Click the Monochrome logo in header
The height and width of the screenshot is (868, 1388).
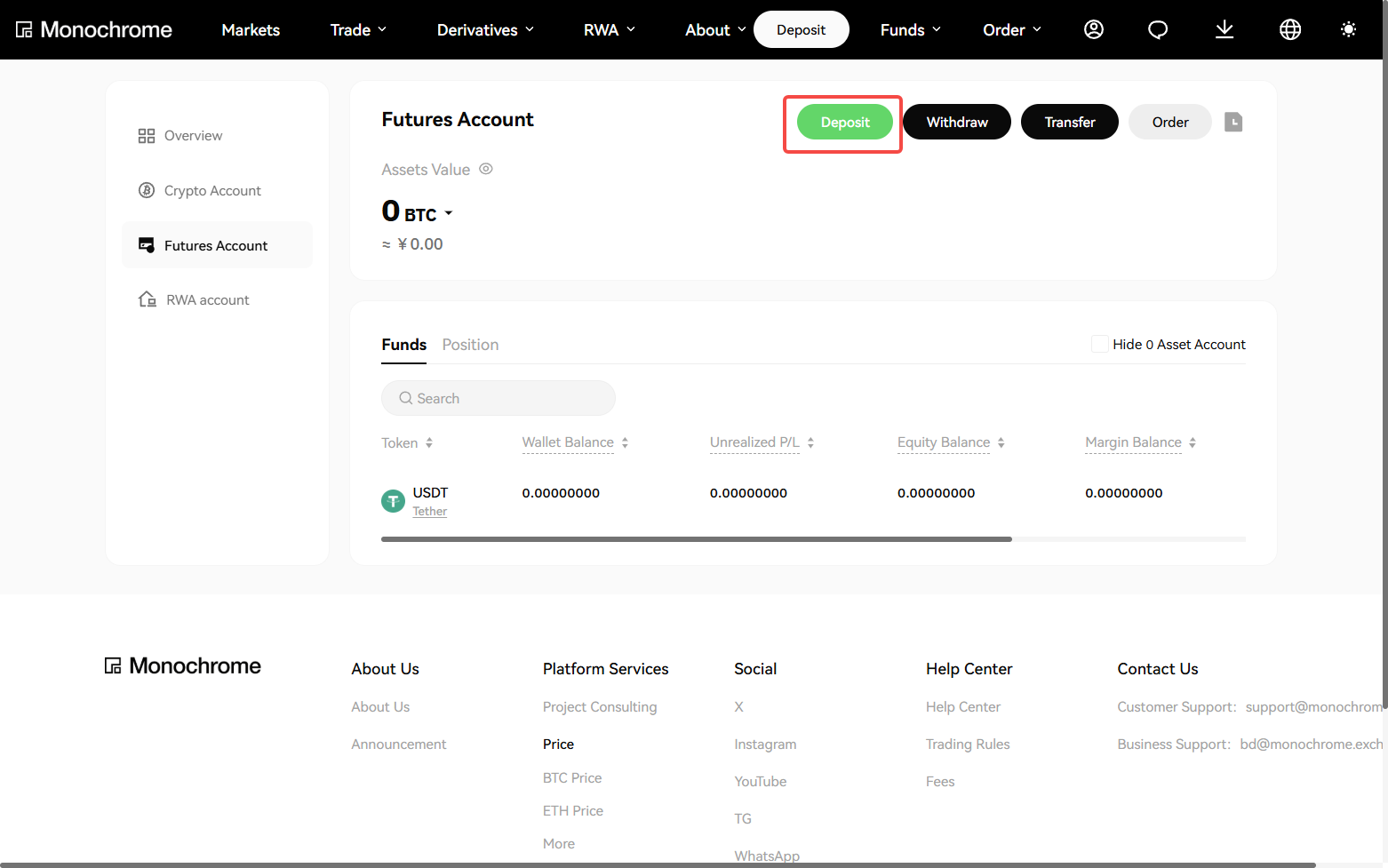pyautogui.click(x=94, y=29)
